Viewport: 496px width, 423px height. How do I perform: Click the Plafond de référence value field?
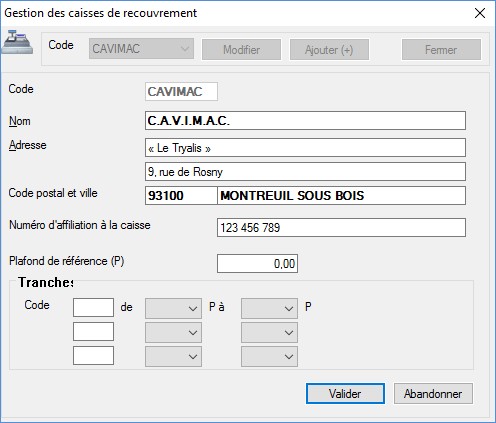pos(257,264)
